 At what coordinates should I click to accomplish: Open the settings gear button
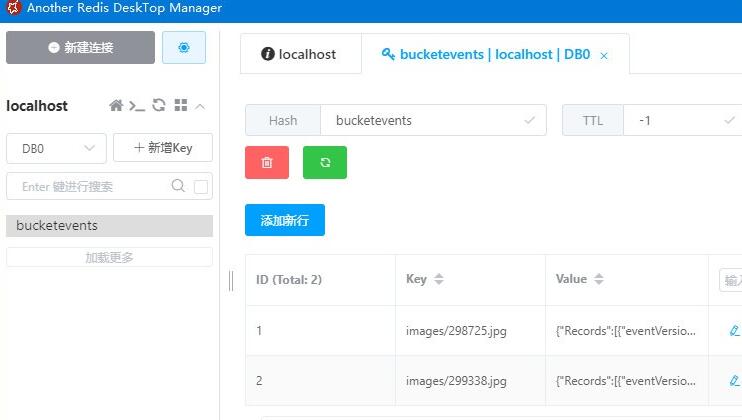point(184,47)
